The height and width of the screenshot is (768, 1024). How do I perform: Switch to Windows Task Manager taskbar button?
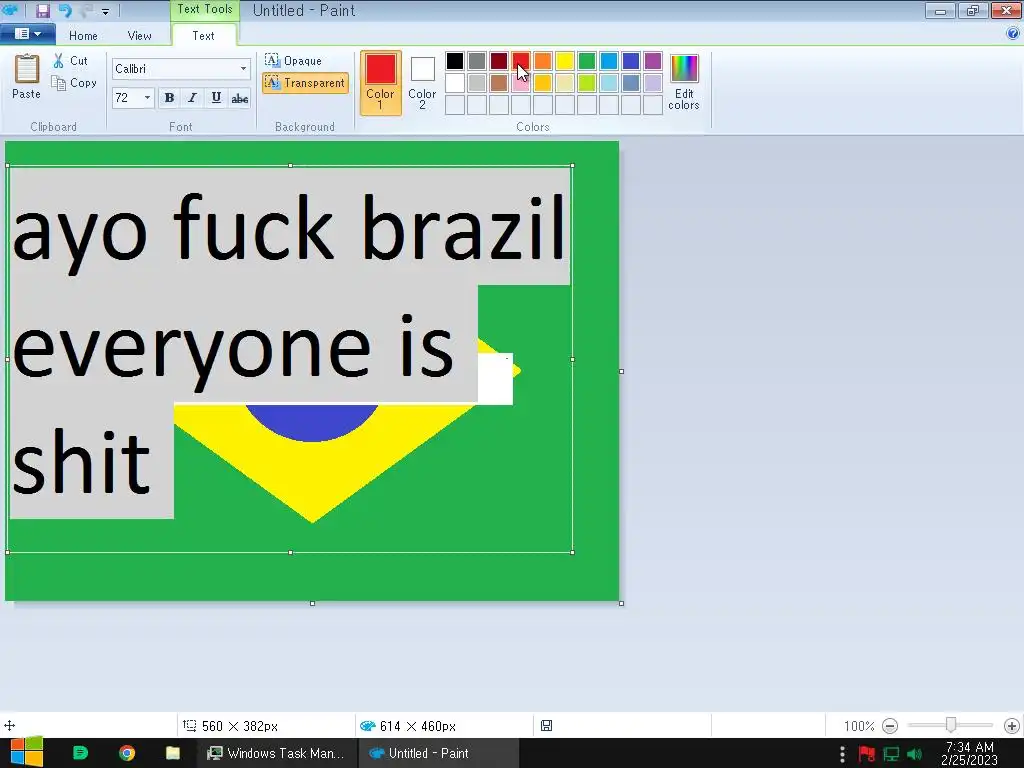(x=276, y=753)
